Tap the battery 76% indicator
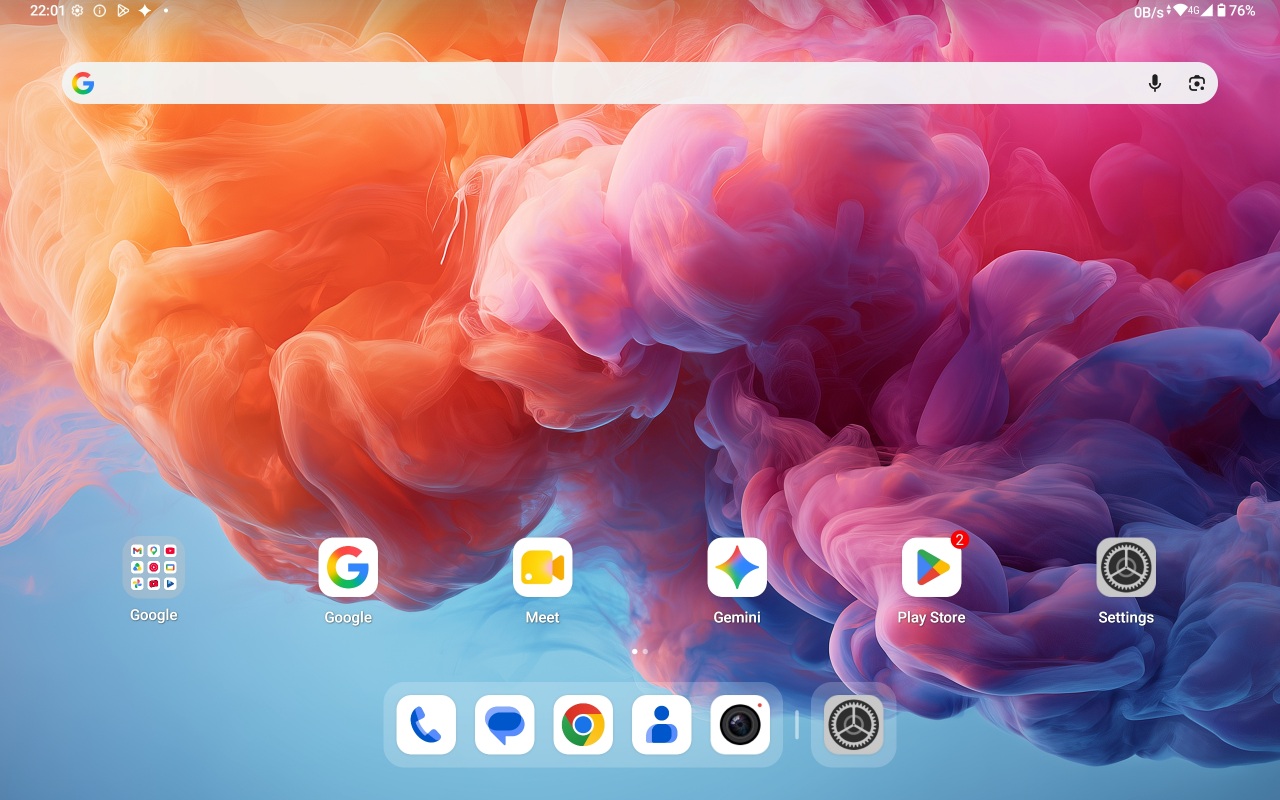The height and width of the screenshot is (800, 1280). pyautogui.click(x=1235, y=11)
